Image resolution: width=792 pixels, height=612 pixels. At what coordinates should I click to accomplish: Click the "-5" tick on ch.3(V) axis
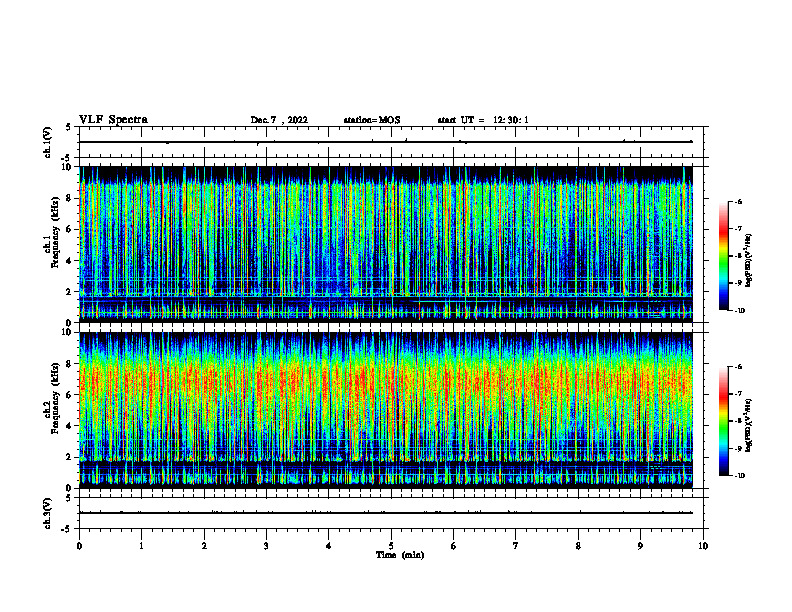click(x=66, y=529)
